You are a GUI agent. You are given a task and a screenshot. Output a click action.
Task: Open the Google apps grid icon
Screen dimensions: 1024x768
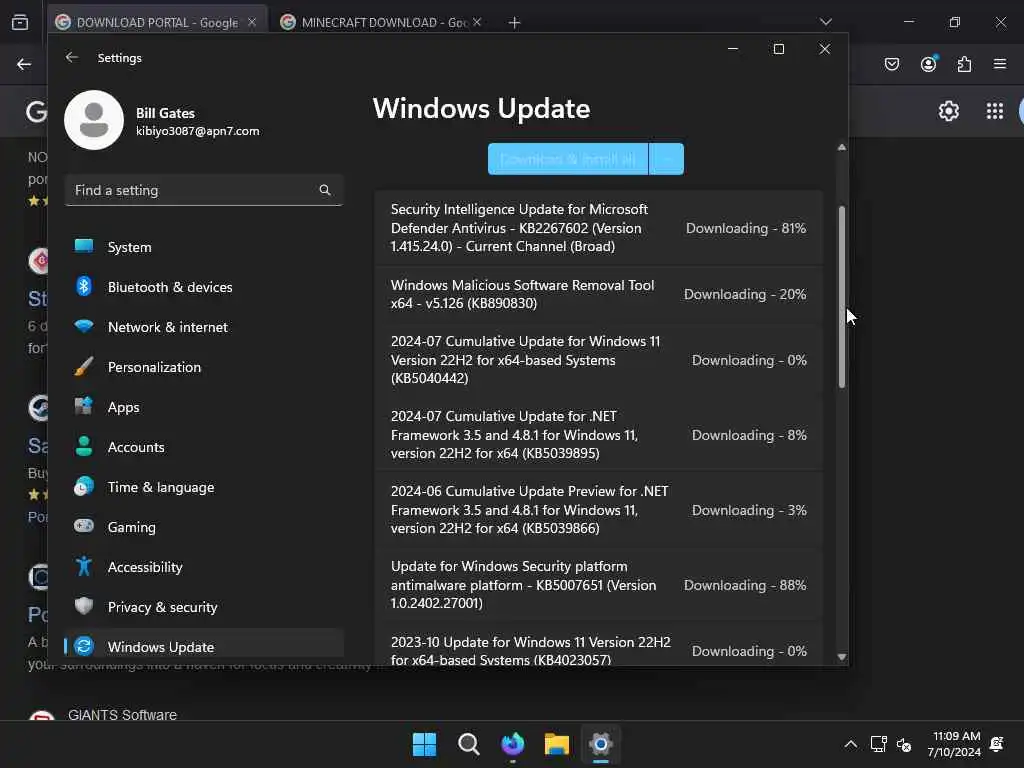coord(995,111)
